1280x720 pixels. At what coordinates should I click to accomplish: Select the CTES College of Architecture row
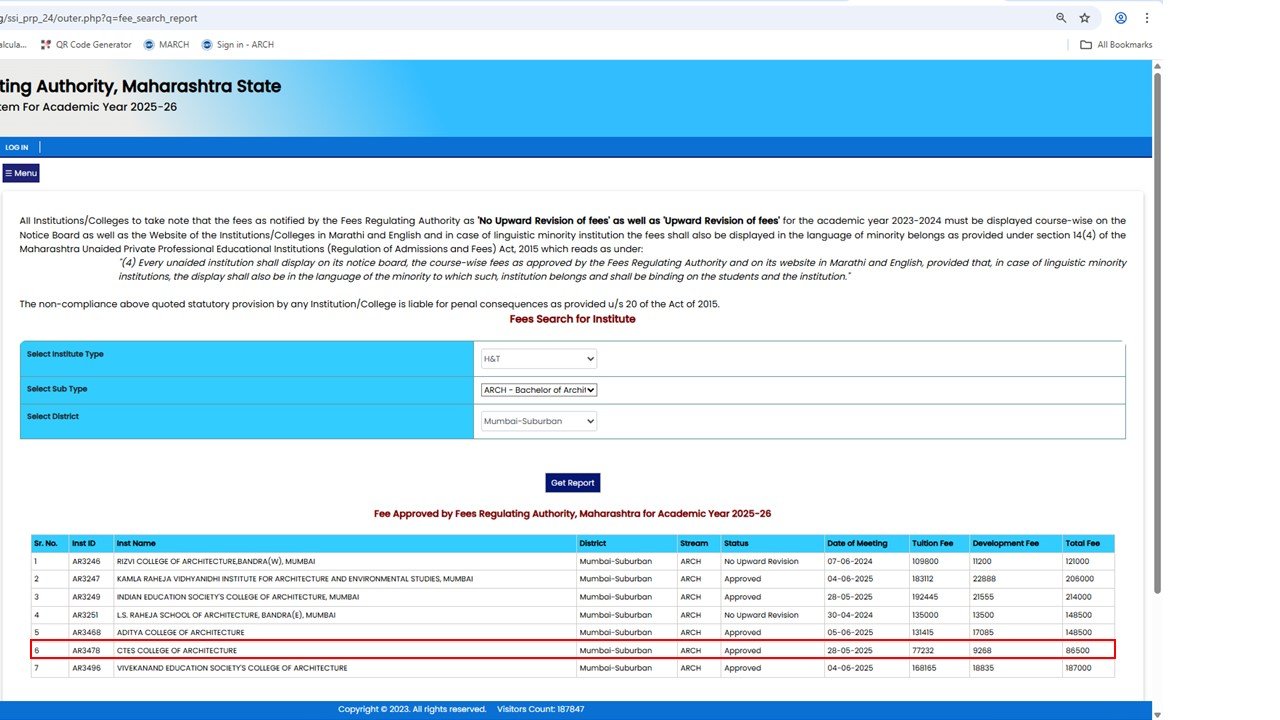click(x=572, y=651)
